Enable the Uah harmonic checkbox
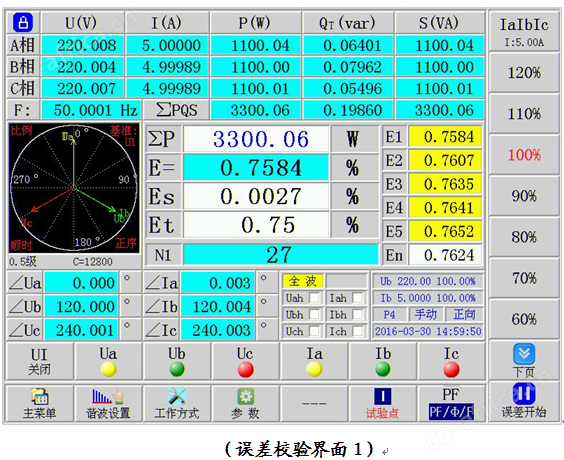 click(x=315, y=298)
